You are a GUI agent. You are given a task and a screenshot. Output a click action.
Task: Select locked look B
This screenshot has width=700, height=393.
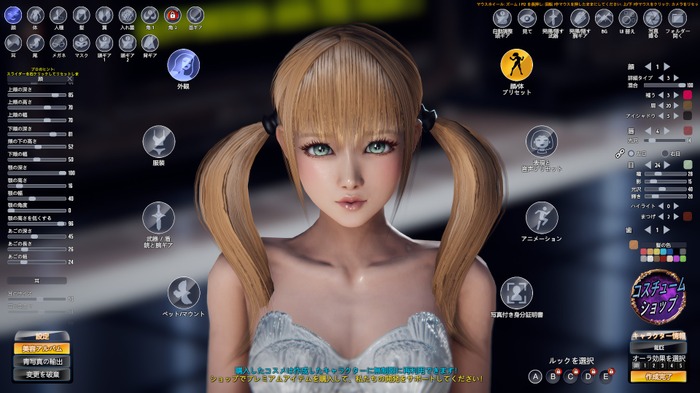point(553,376)
